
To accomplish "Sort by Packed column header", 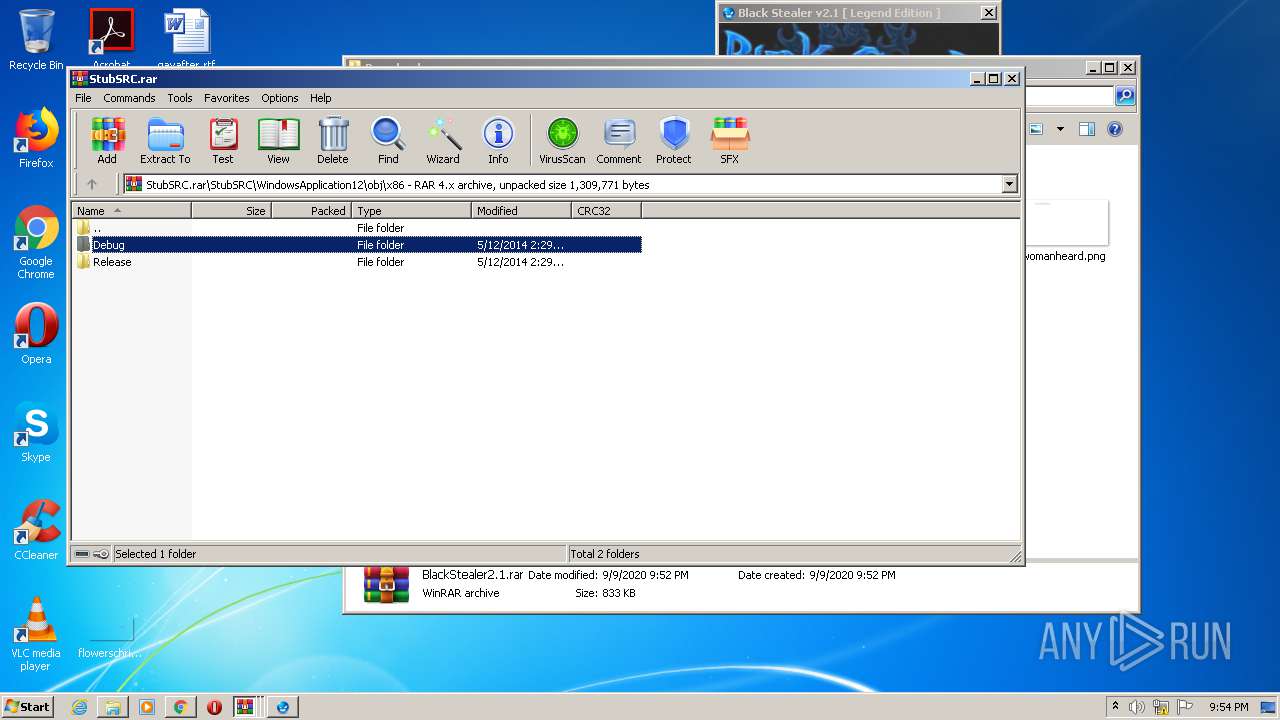I will tap(311, 211).
